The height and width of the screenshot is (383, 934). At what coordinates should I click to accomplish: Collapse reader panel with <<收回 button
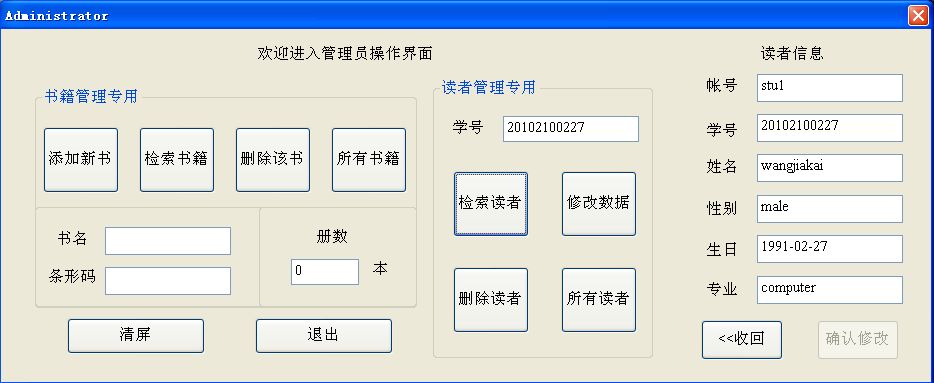[742, 340]
